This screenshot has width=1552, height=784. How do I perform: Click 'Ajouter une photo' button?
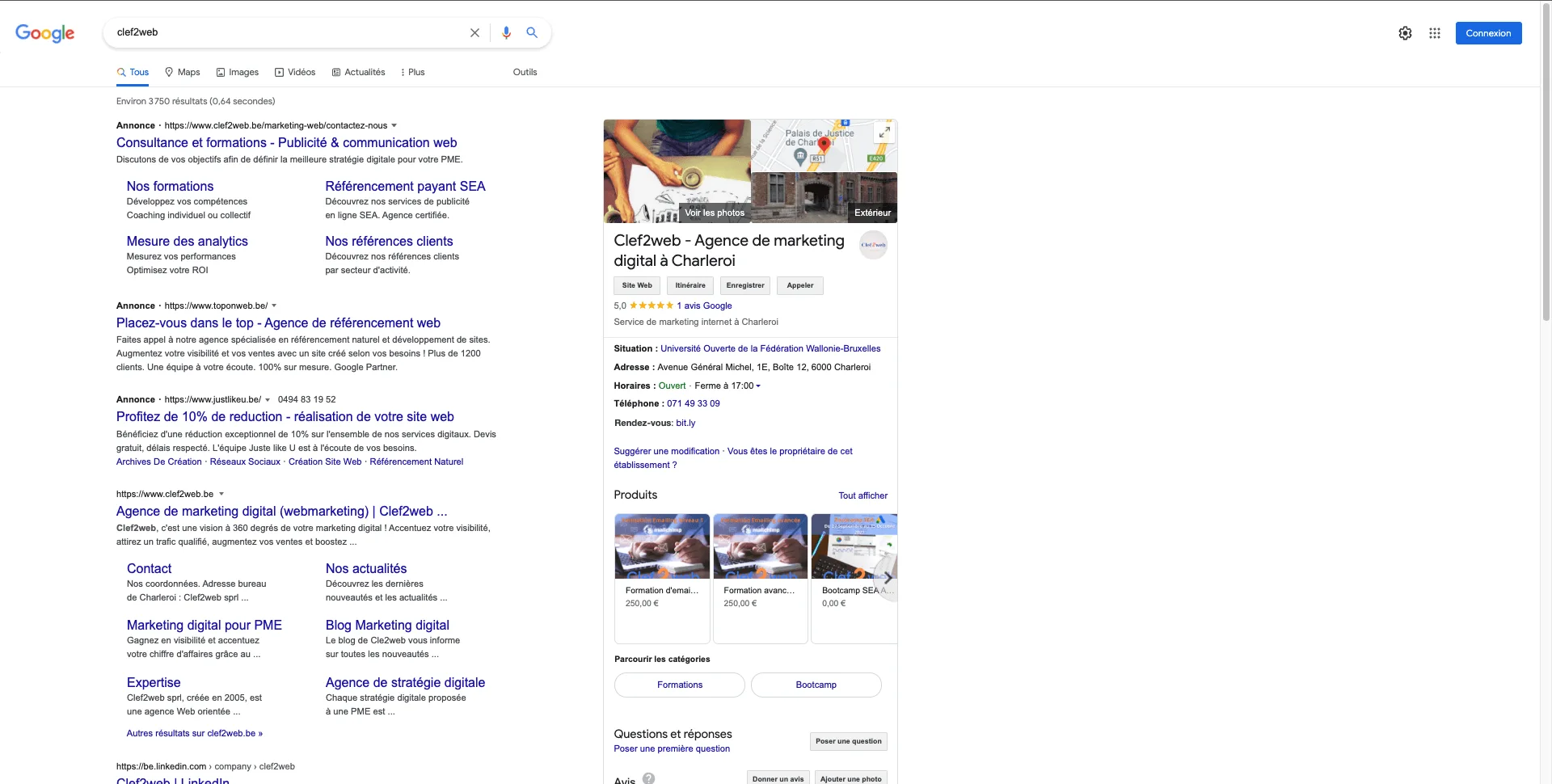pyautogui.click(x=850, y=778)
